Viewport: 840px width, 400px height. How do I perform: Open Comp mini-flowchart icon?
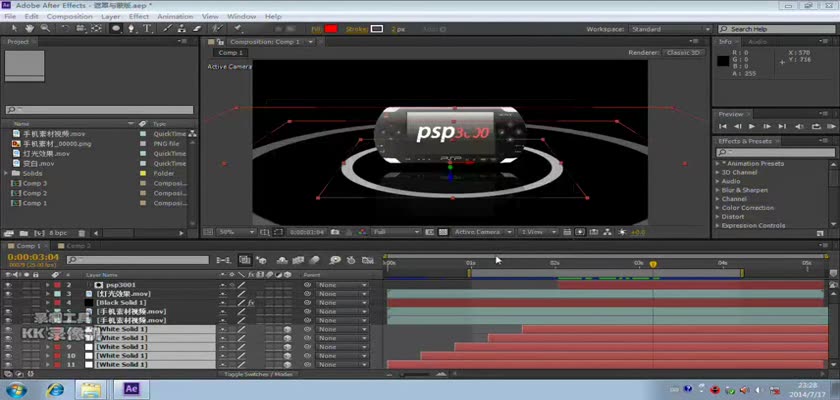223,260
